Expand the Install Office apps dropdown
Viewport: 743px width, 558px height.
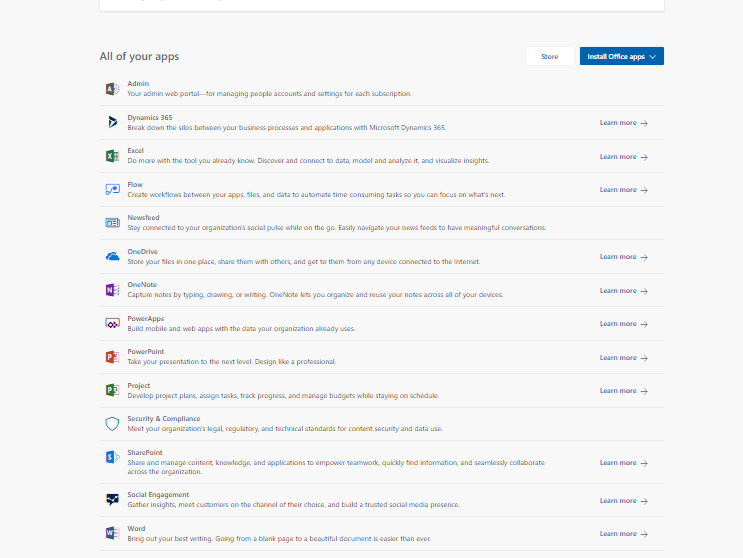click(x=622, y=56)
